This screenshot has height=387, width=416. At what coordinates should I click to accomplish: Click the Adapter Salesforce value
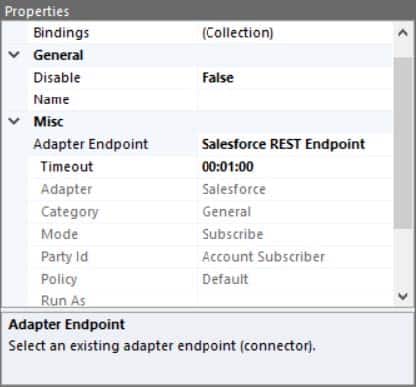pyautogui.click(x=234, y=189)
